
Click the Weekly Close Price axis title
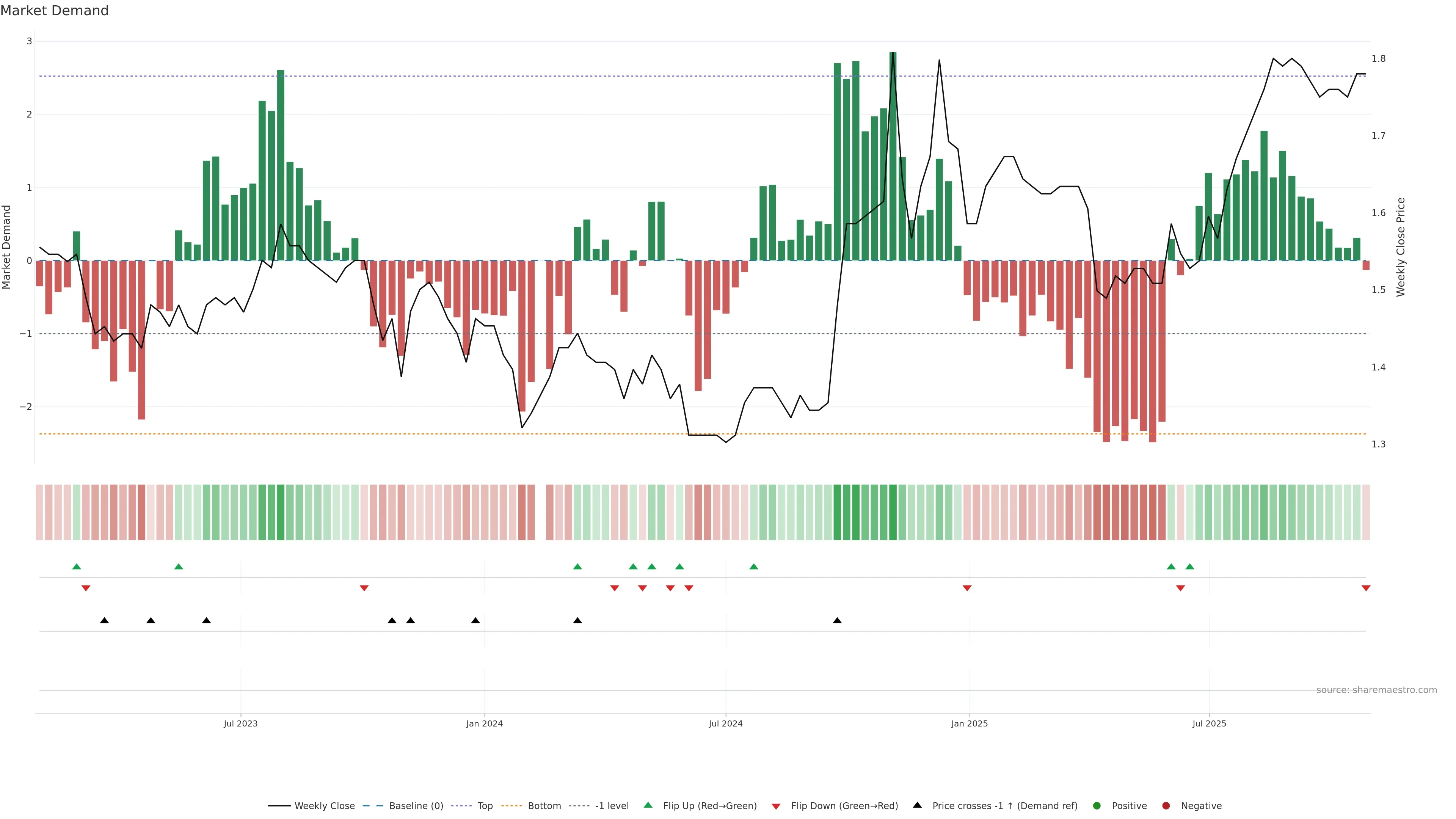pos(1400,247)
